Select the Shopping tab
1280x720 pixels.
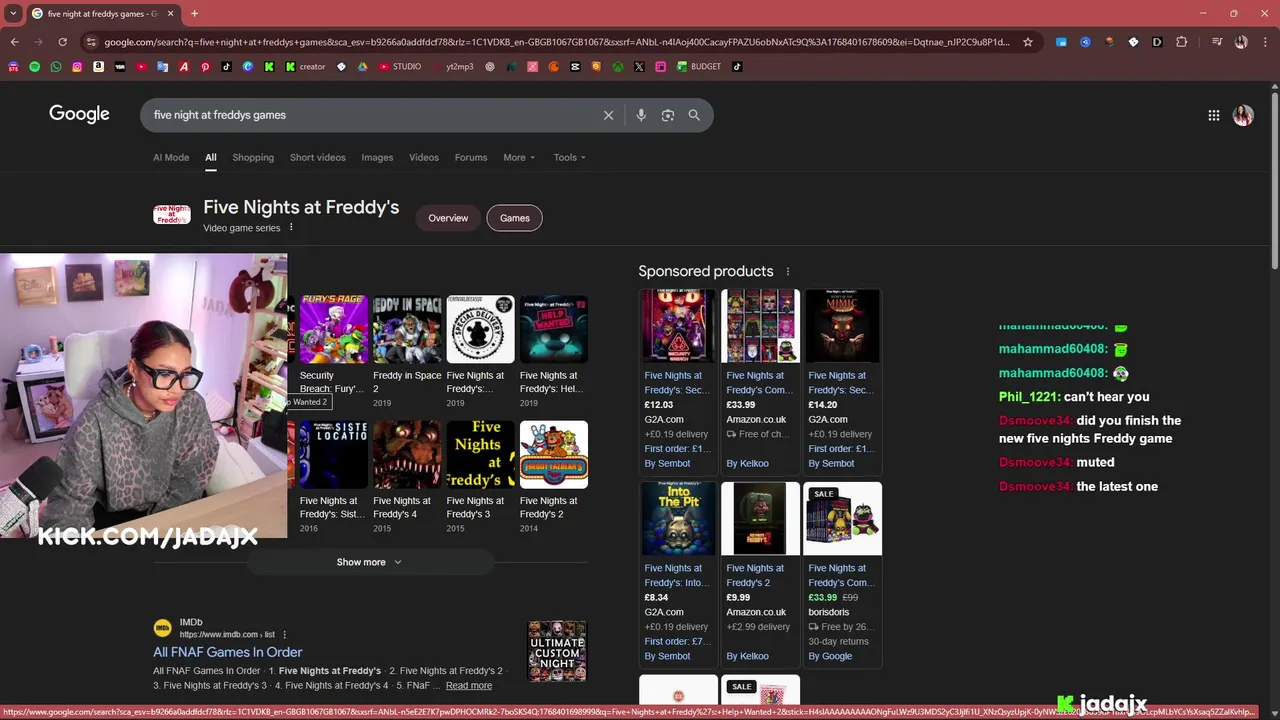(x=253, y=157)
